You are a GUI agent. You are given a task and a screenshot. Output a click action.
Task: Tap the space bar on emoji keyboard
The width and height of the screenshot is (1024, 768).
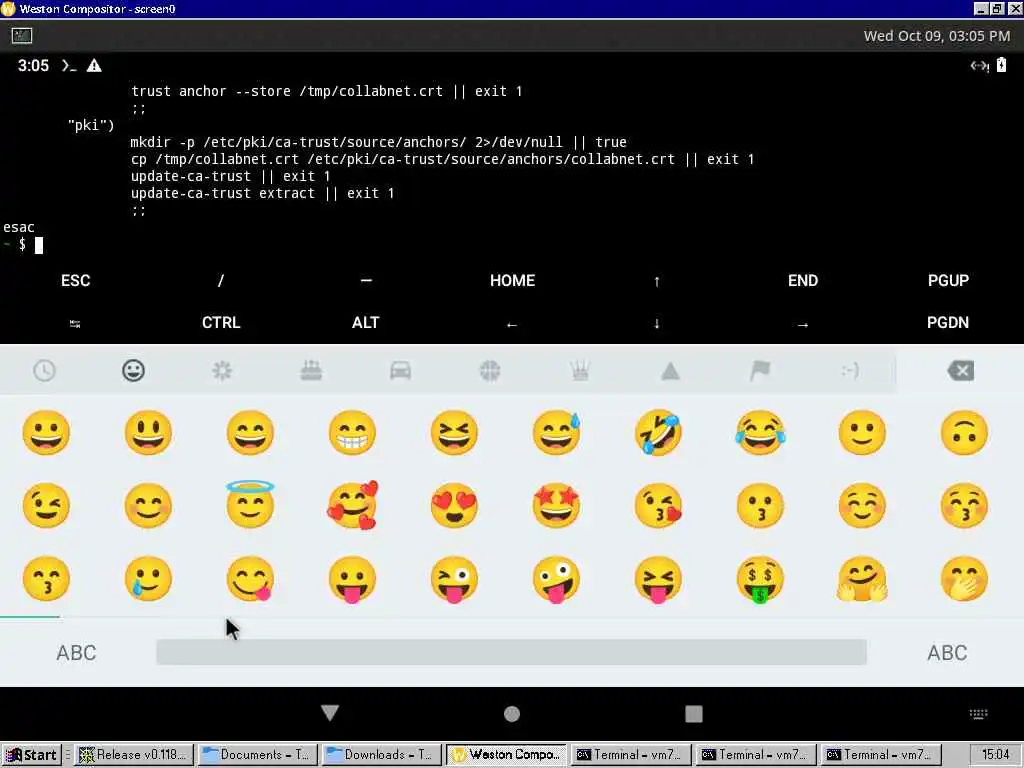point(511,652)
